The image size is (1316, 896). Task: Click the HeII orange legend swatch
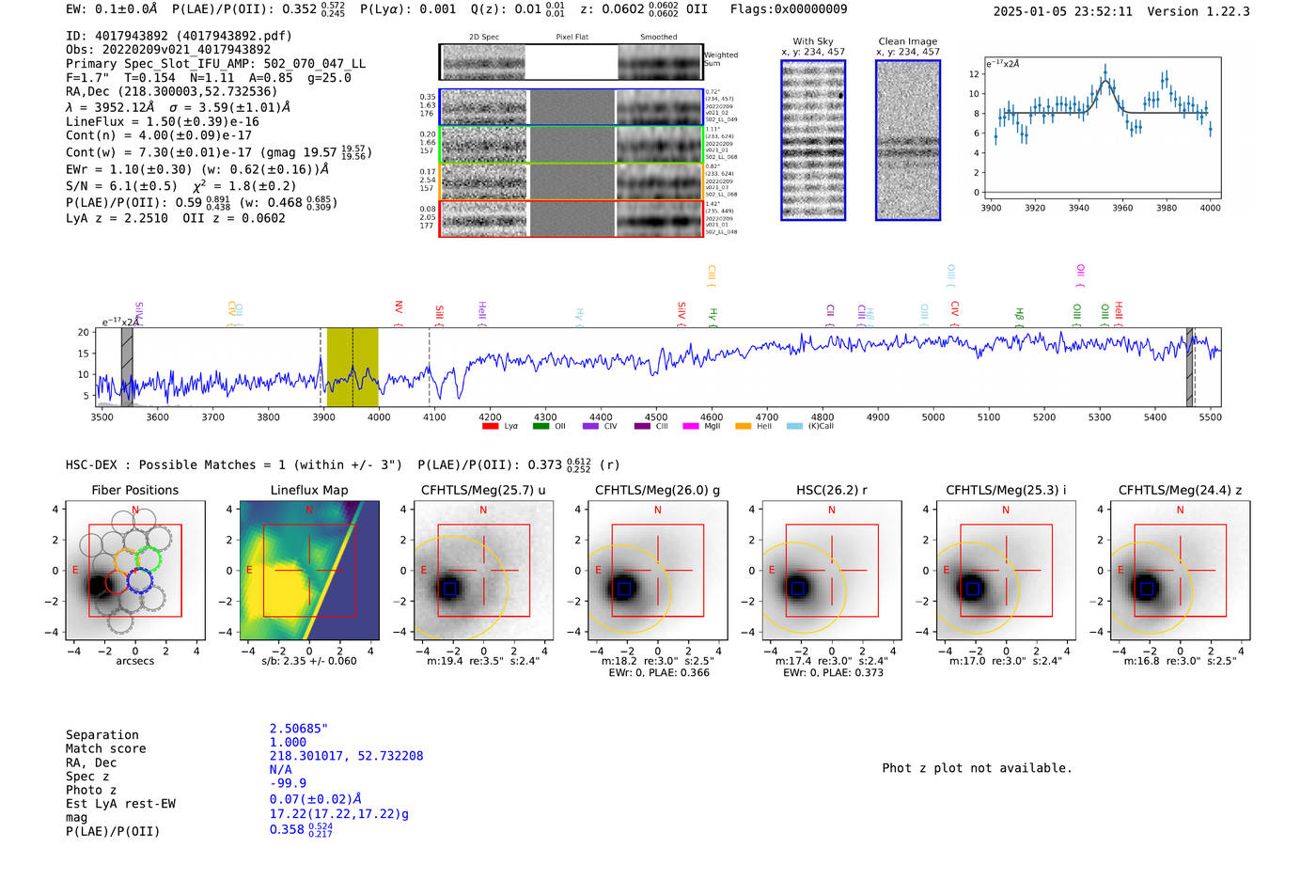[x=743, y=426]
